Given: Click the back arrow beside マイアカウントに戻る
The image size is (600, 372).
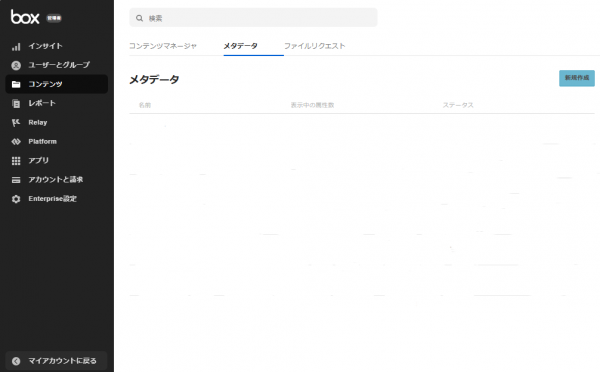Looking at the screenshot, I should 16,361.
